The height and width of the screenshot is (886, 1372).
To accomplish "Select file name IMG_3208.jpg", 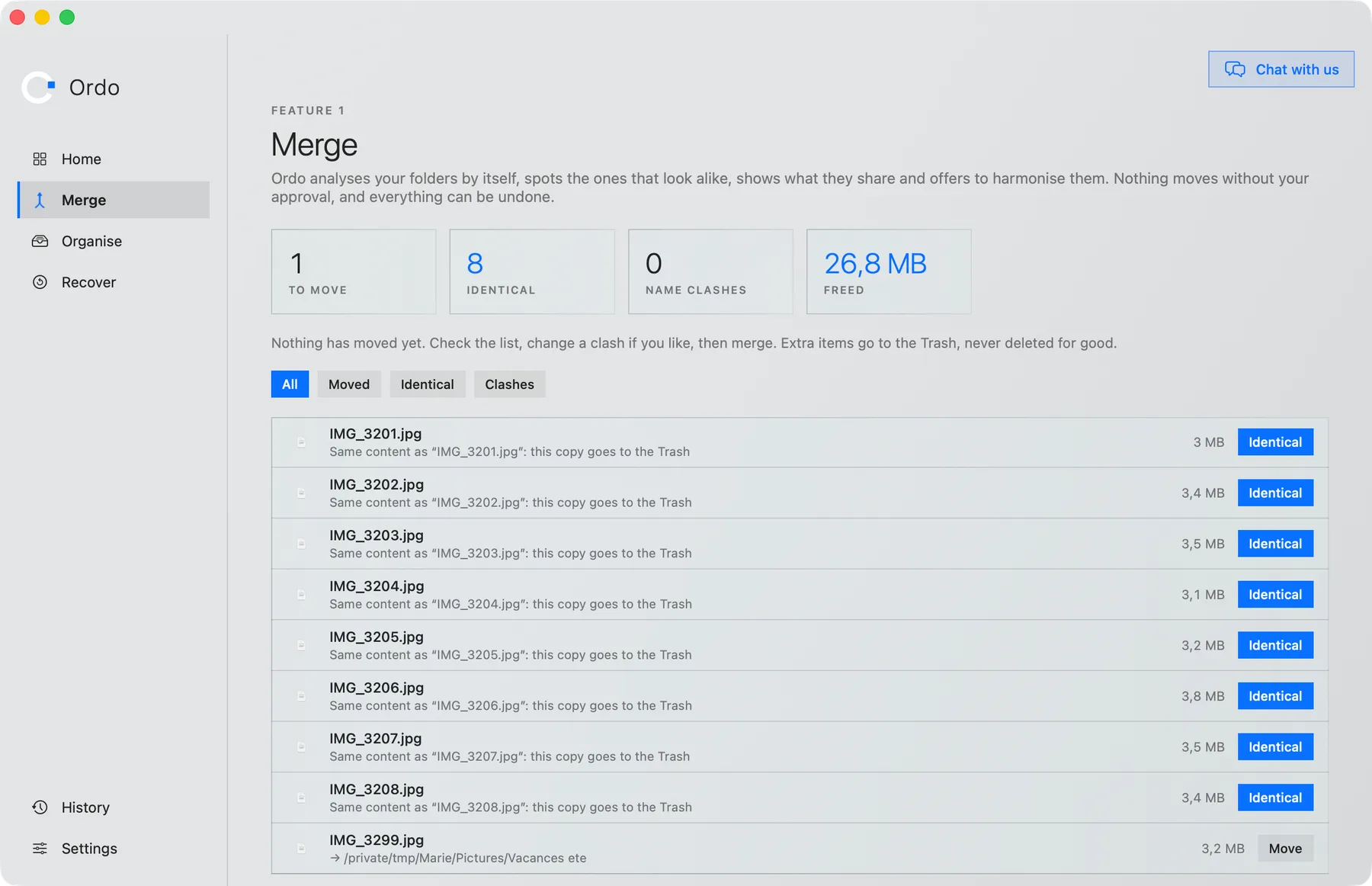I will click(x=377, y=789).
